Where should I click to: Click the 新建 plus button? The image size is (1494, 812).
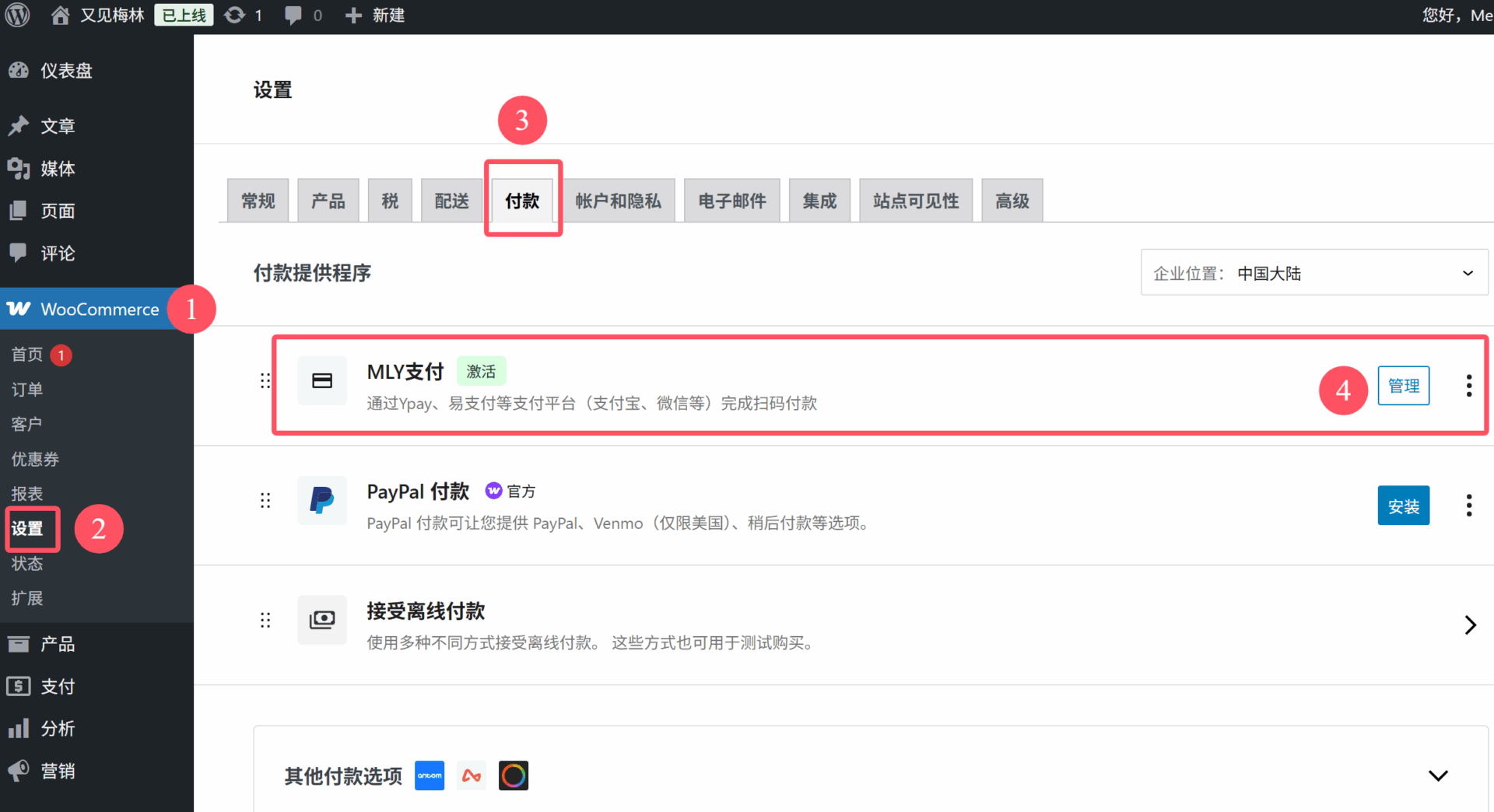(x=374, y=15)
